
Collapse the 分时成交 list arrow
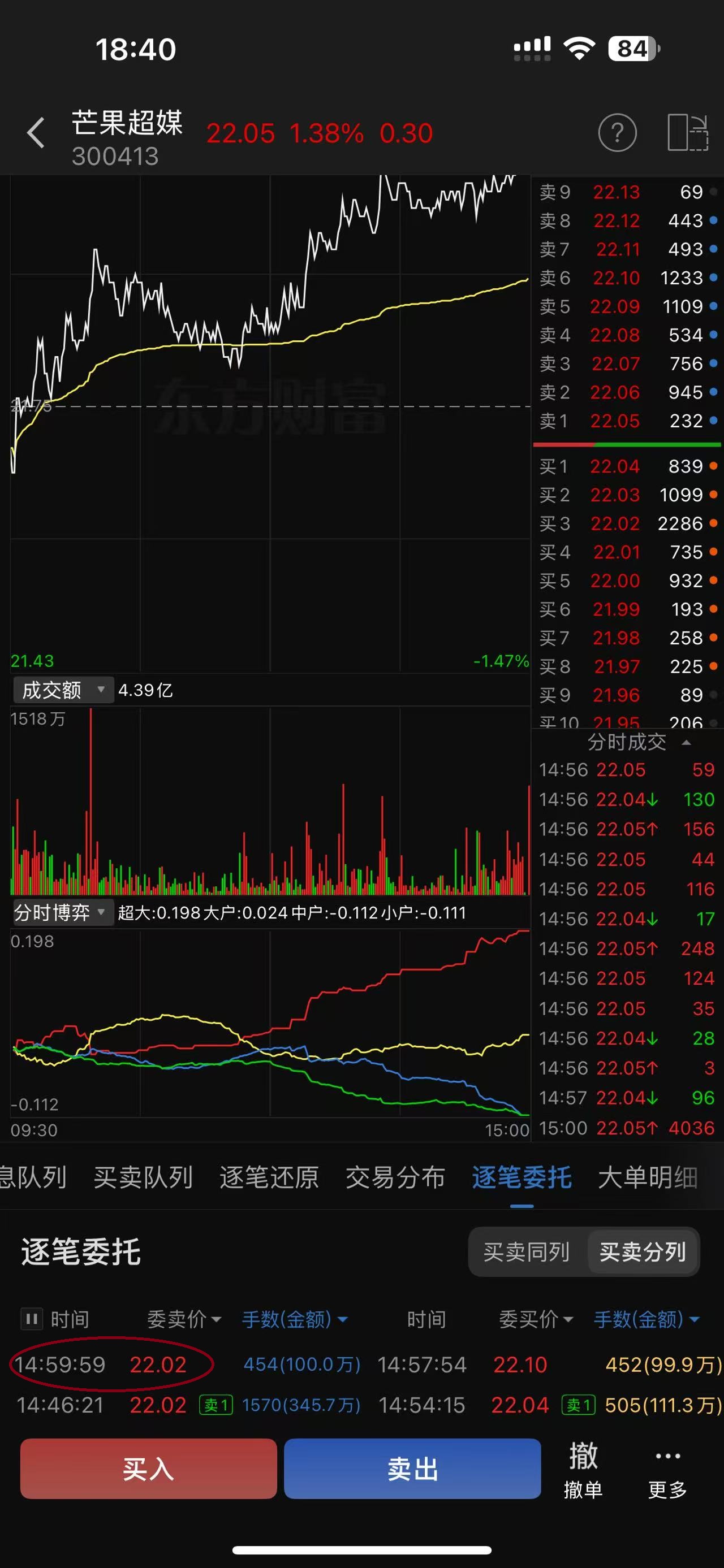coord(686,742)
